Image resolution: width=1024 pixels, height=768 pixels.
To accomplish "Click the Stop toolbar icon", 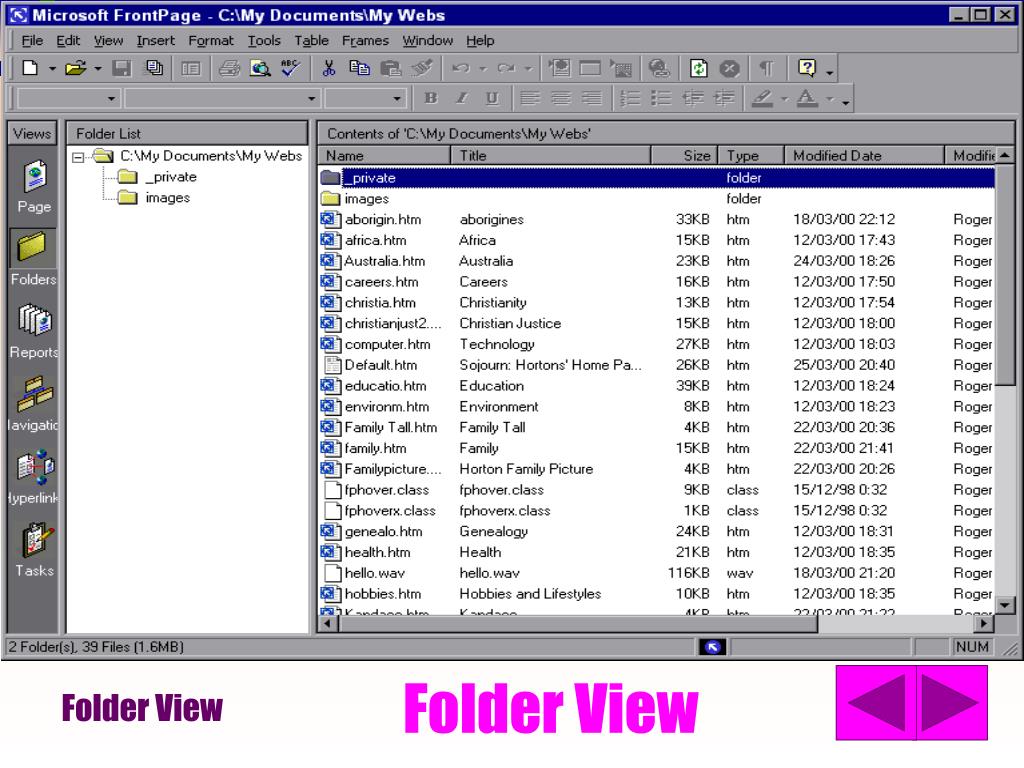I will click(729, 68).
